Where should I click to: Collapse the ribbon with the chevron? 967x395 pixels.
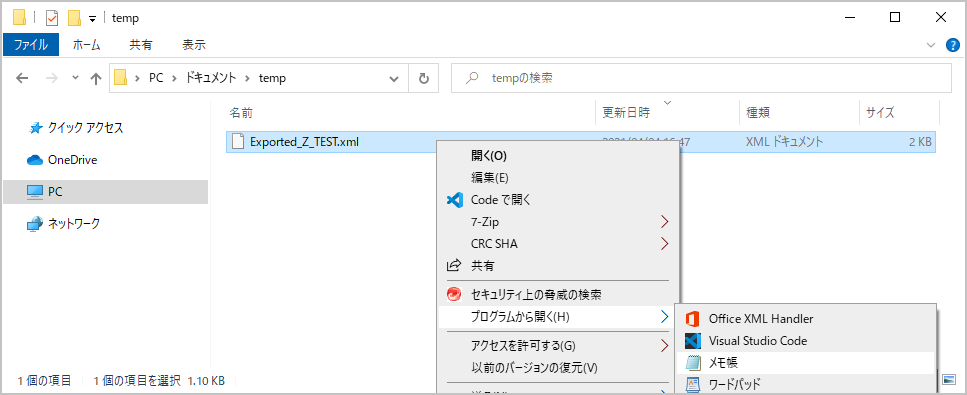pyautogui.click(x=931, y=45)
